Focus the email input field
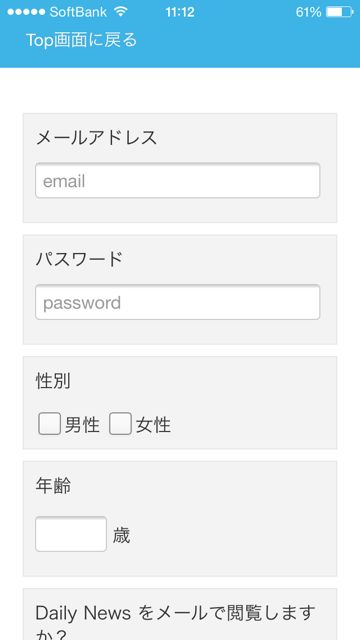Image resolution: width=360 pixels, height=640 pixels. [x=178, y=180]
